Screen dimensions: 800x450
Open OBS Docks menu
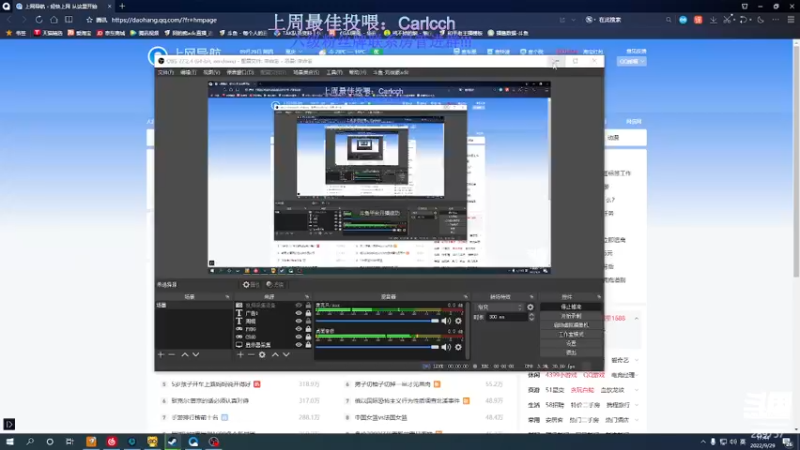(240, 72)
